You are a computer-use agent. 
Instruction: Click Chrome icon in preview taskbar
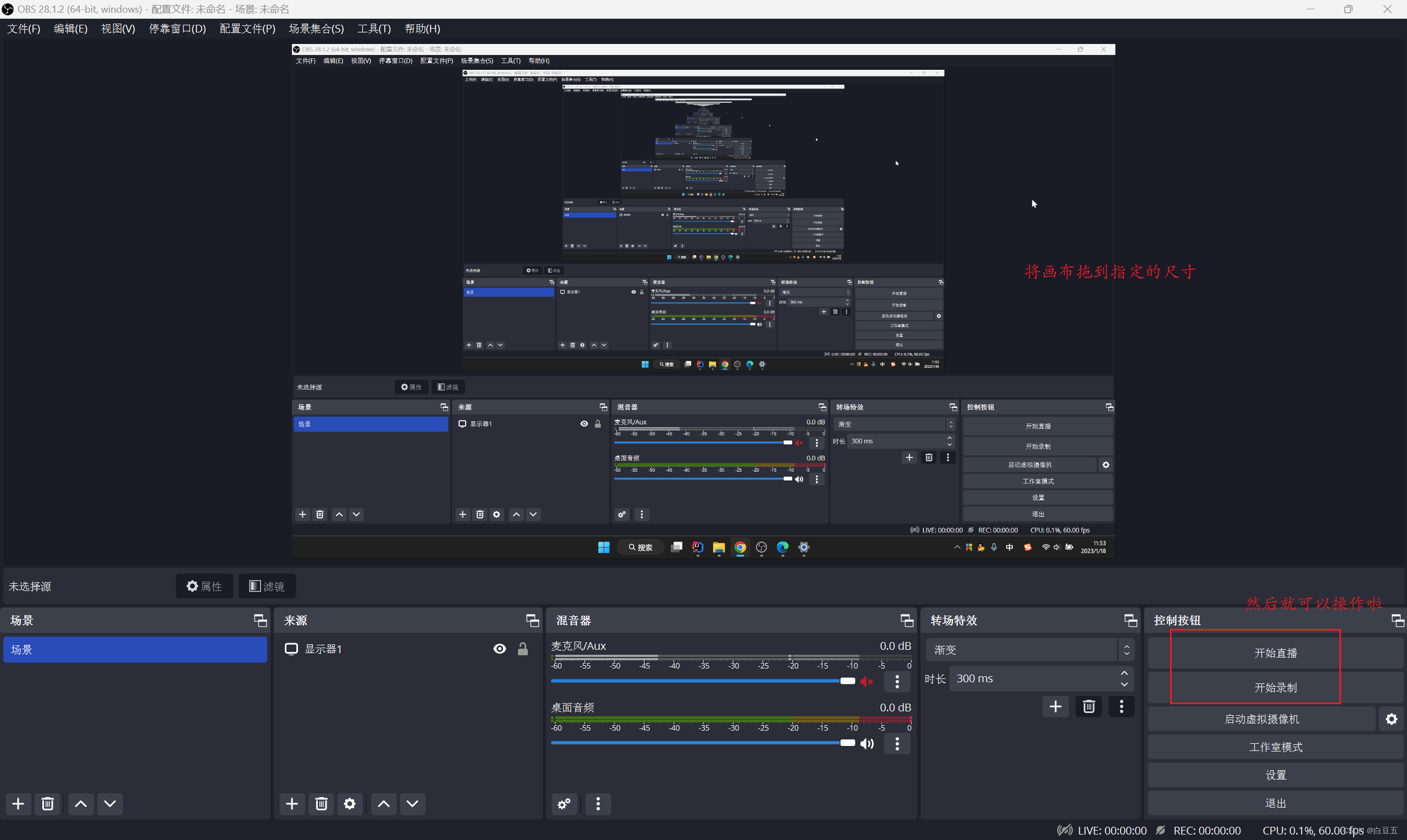(x=740, y=548)
